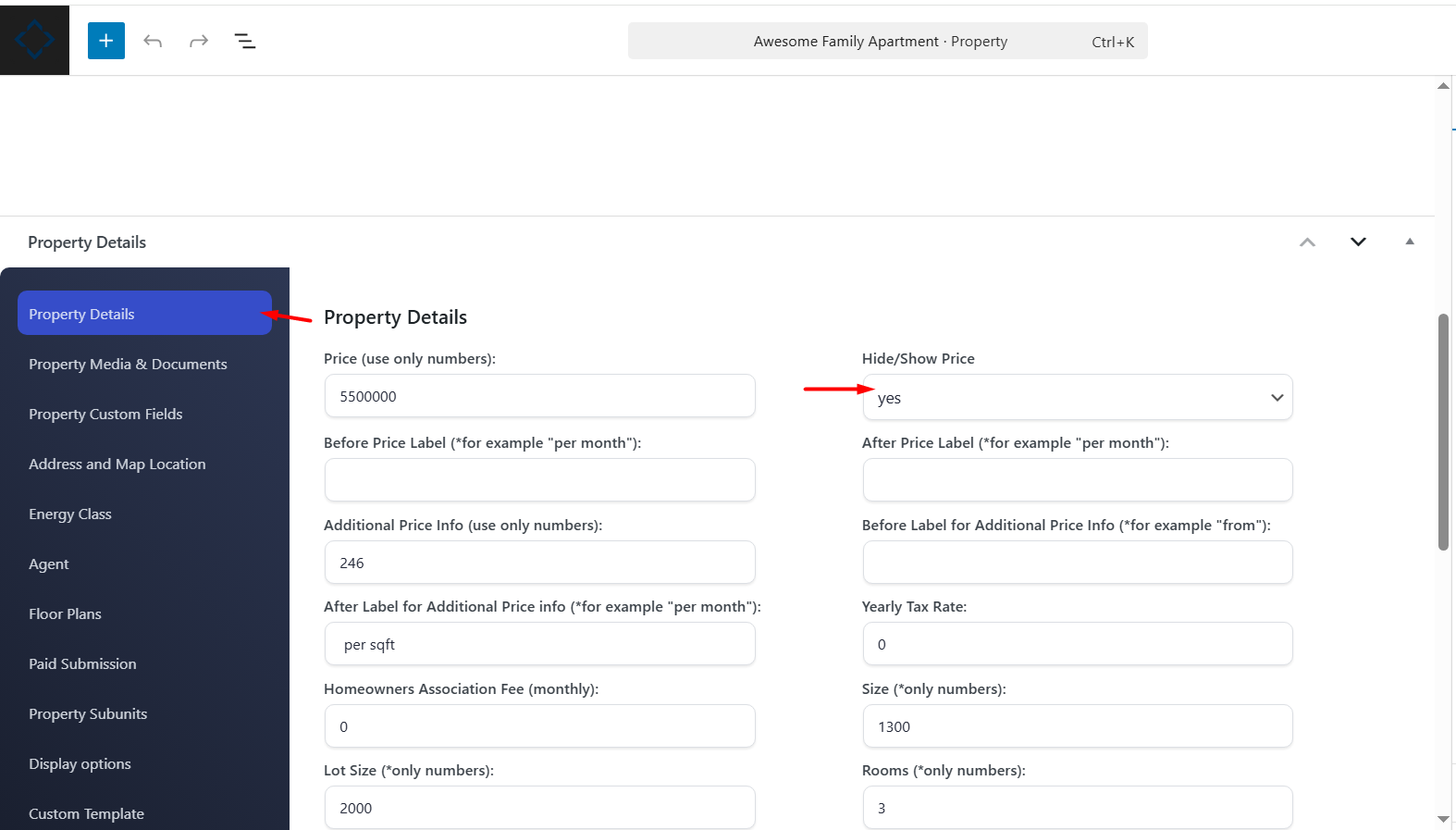Click the redo arrow icon
This screenshot has width=1456, height=830.
[x=199, y=41]
